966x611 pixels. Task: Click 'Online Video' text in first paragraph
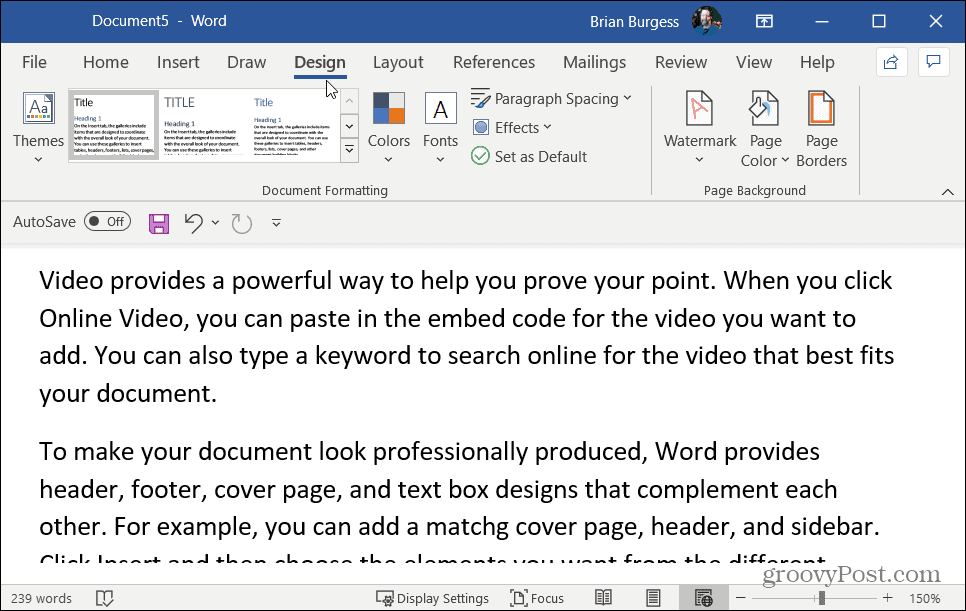pyautogui.click(x=111, y=318)
